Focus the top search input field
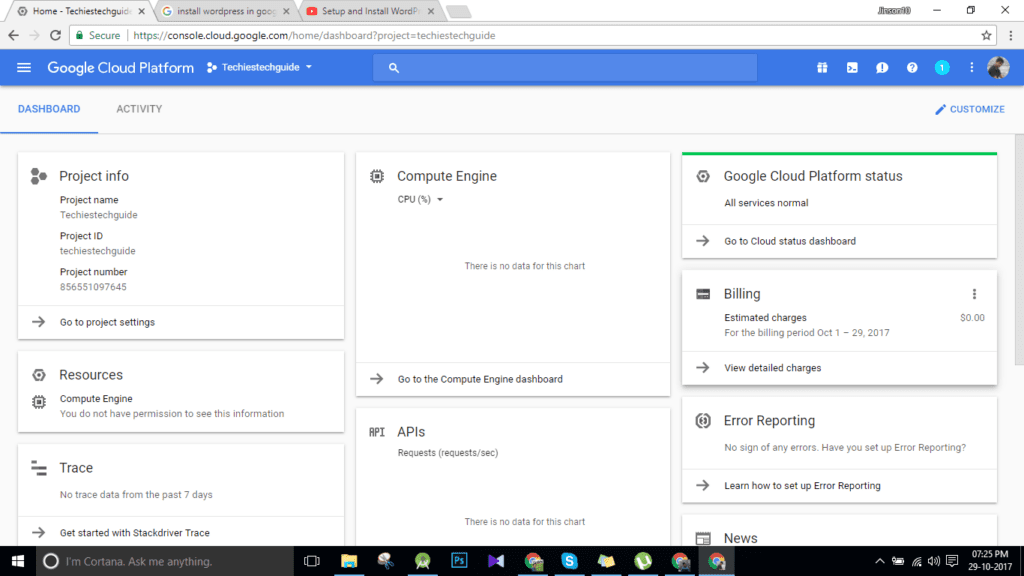Screen dimensions: 1024x576 565,67
